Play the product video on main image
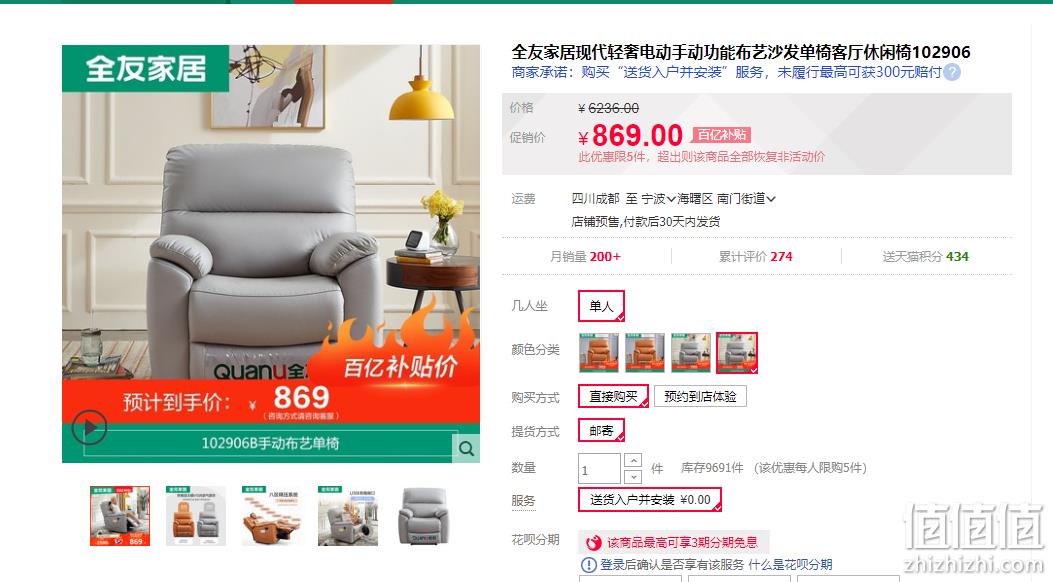1053x582 pixels. click(89, 427)
